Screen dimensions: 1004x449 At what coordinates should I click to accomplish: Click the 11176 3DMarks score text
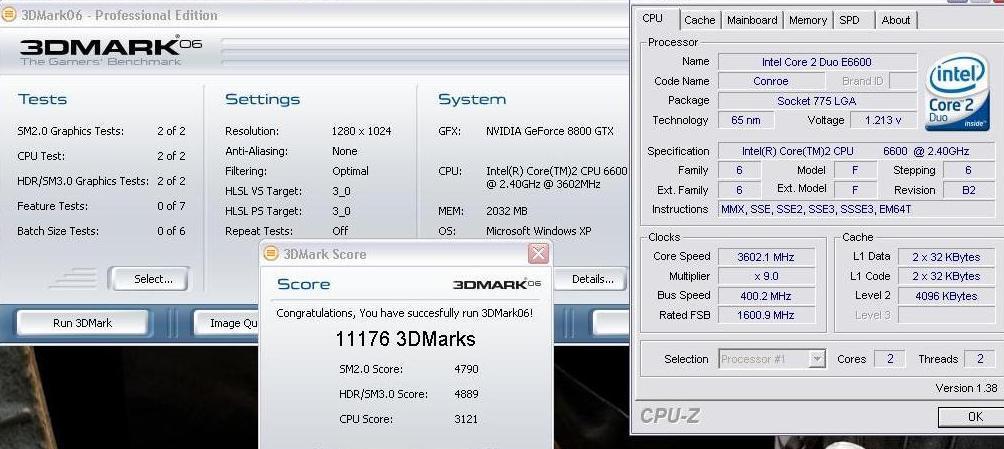[405, 339]
